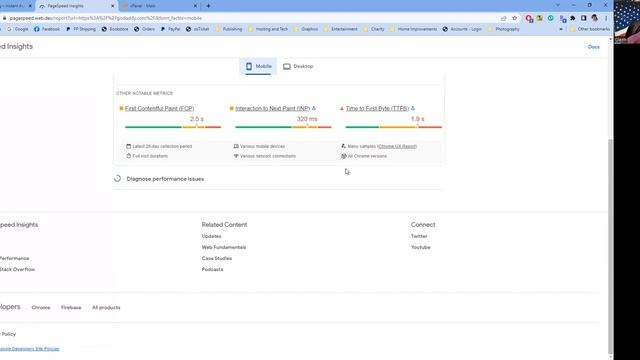Screen dimensions: 640x360
Task: Expand the Home Improvements bookmarks folder
Action: tap(413, 29)
